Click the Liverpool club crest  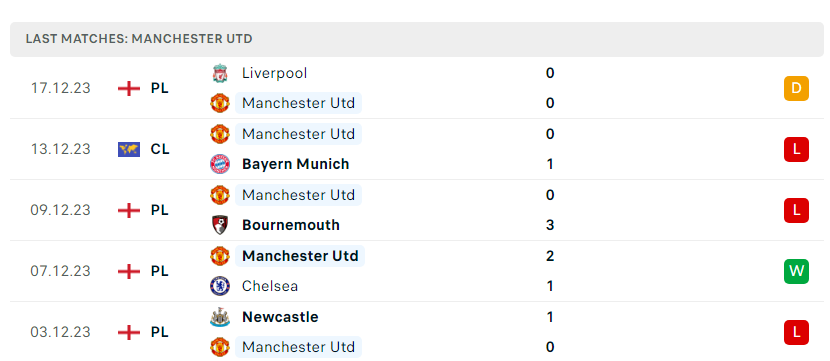point(220,73)
